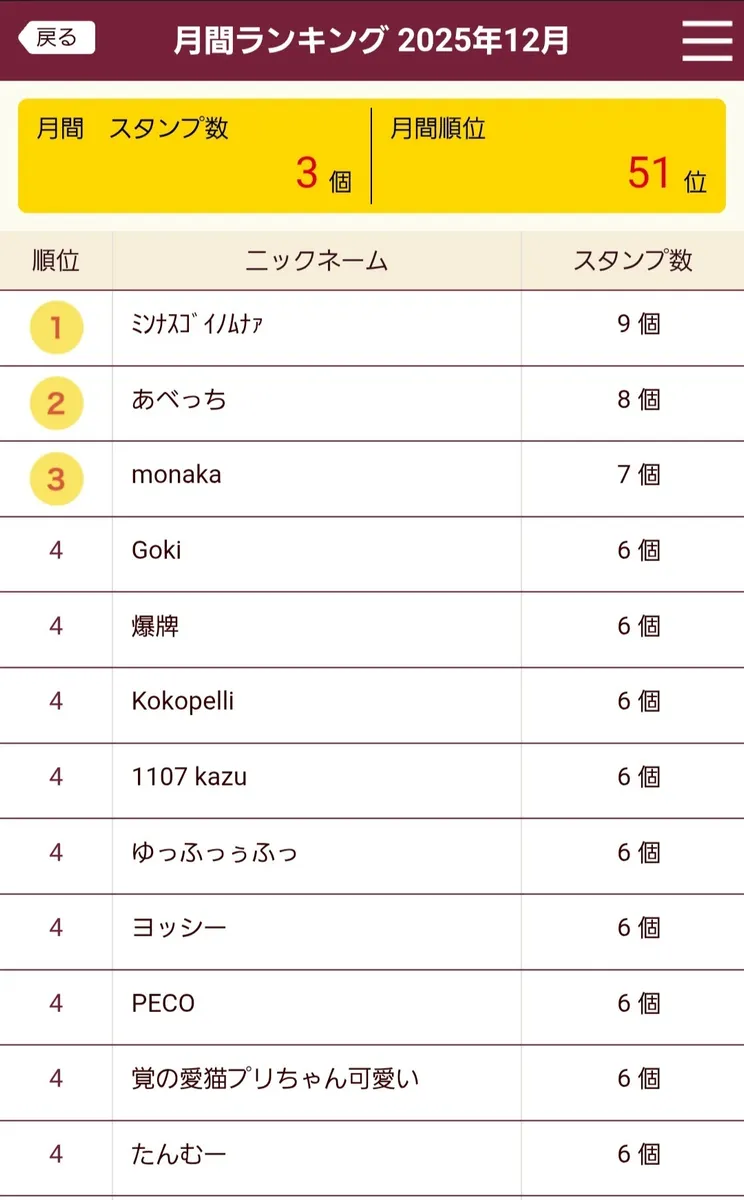Click the gold rank 1 medal
Image resolution: width=744 pixels, height=1200 pixels.
(56, 327)
